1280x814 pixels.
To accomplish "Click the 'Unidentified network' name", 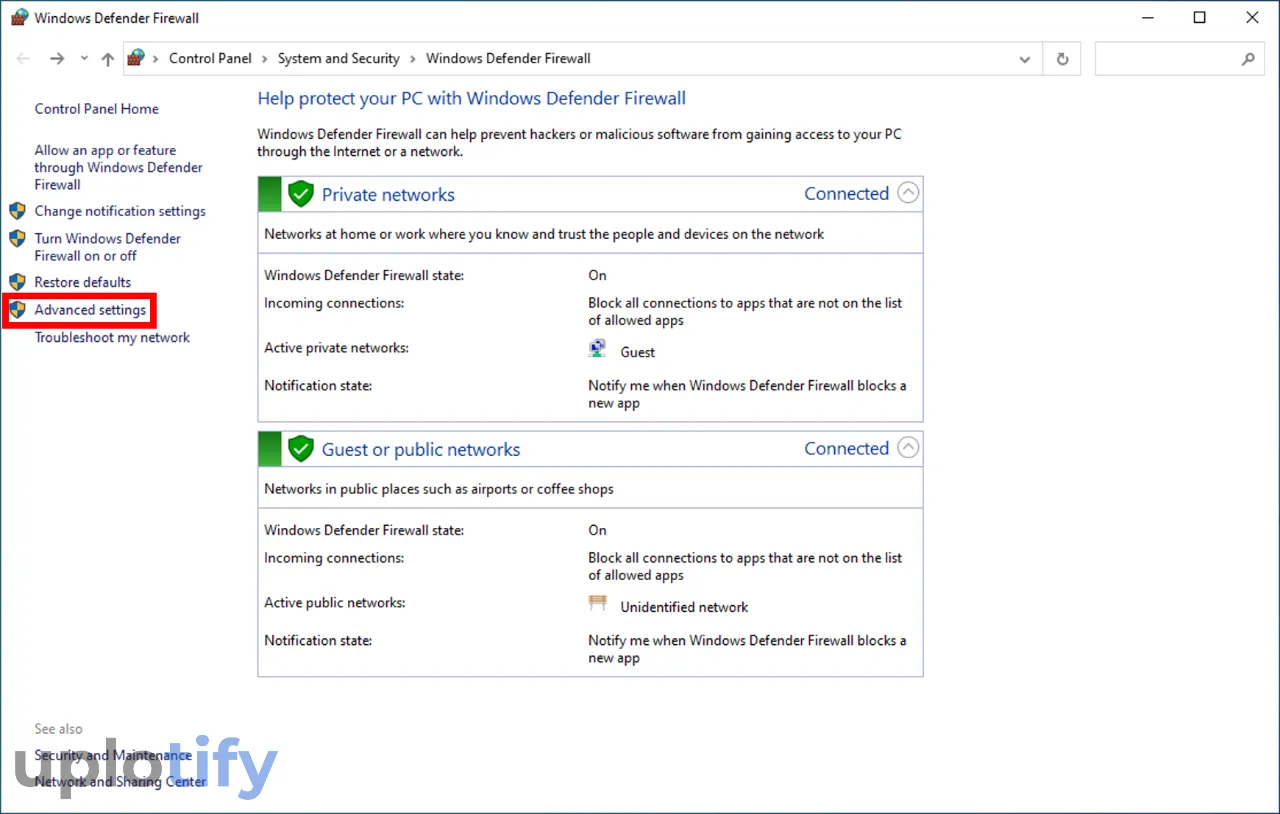I will 684,607.
